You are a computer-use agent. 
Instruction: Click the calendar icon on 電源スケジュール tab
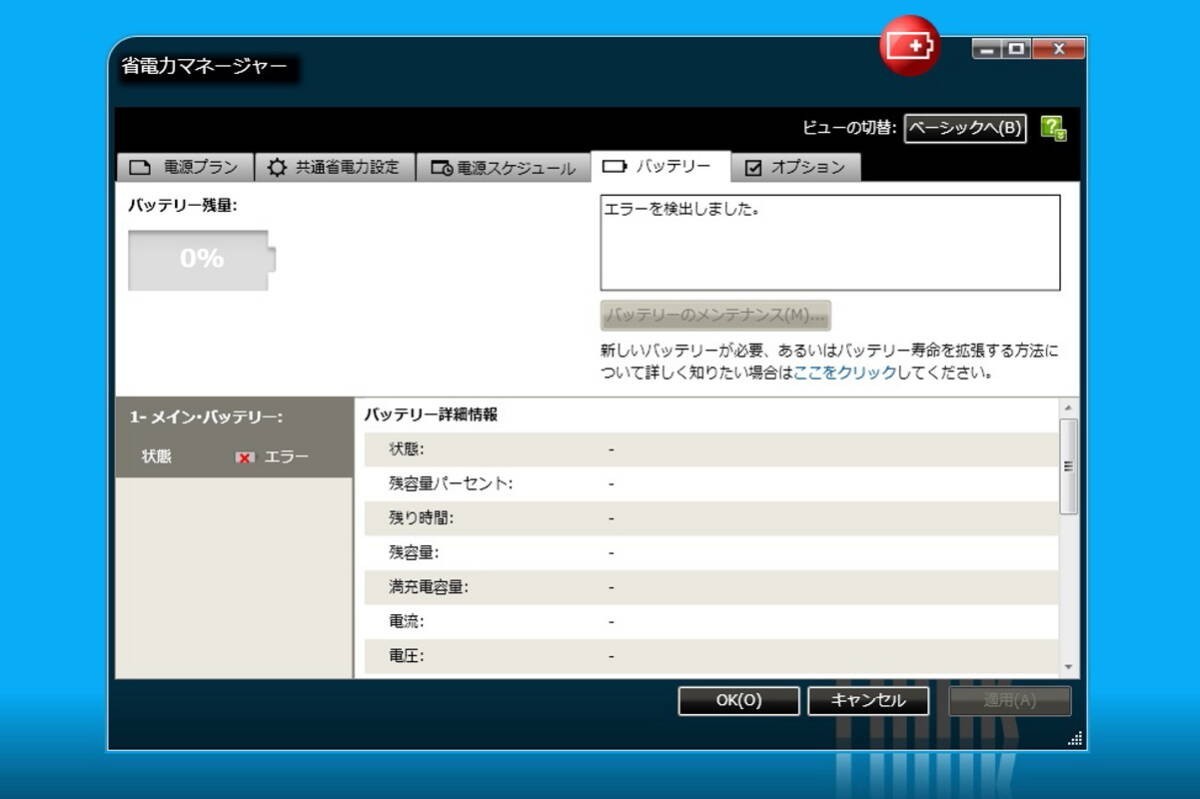click(441, 168)
